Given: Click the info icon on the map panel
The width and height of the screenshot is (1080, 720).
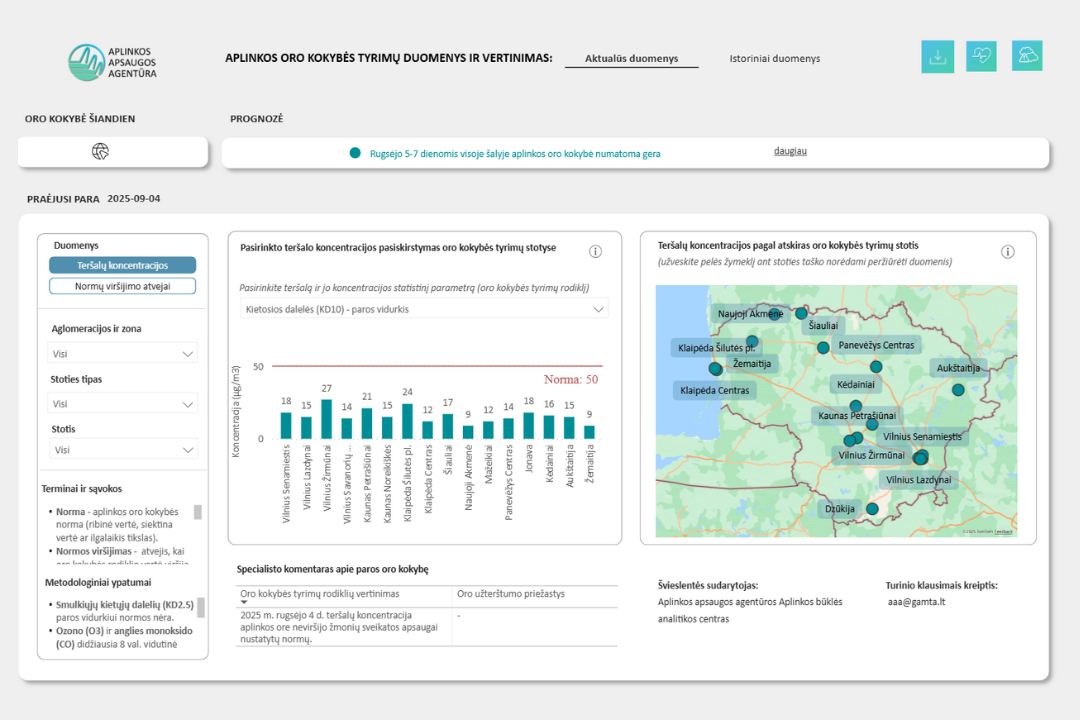Looking at the screenshot, I should click(x=1007, y=252).
